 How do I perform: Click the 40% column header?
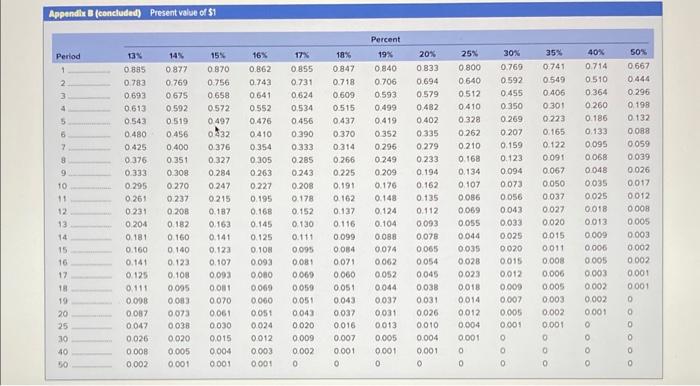596,53
